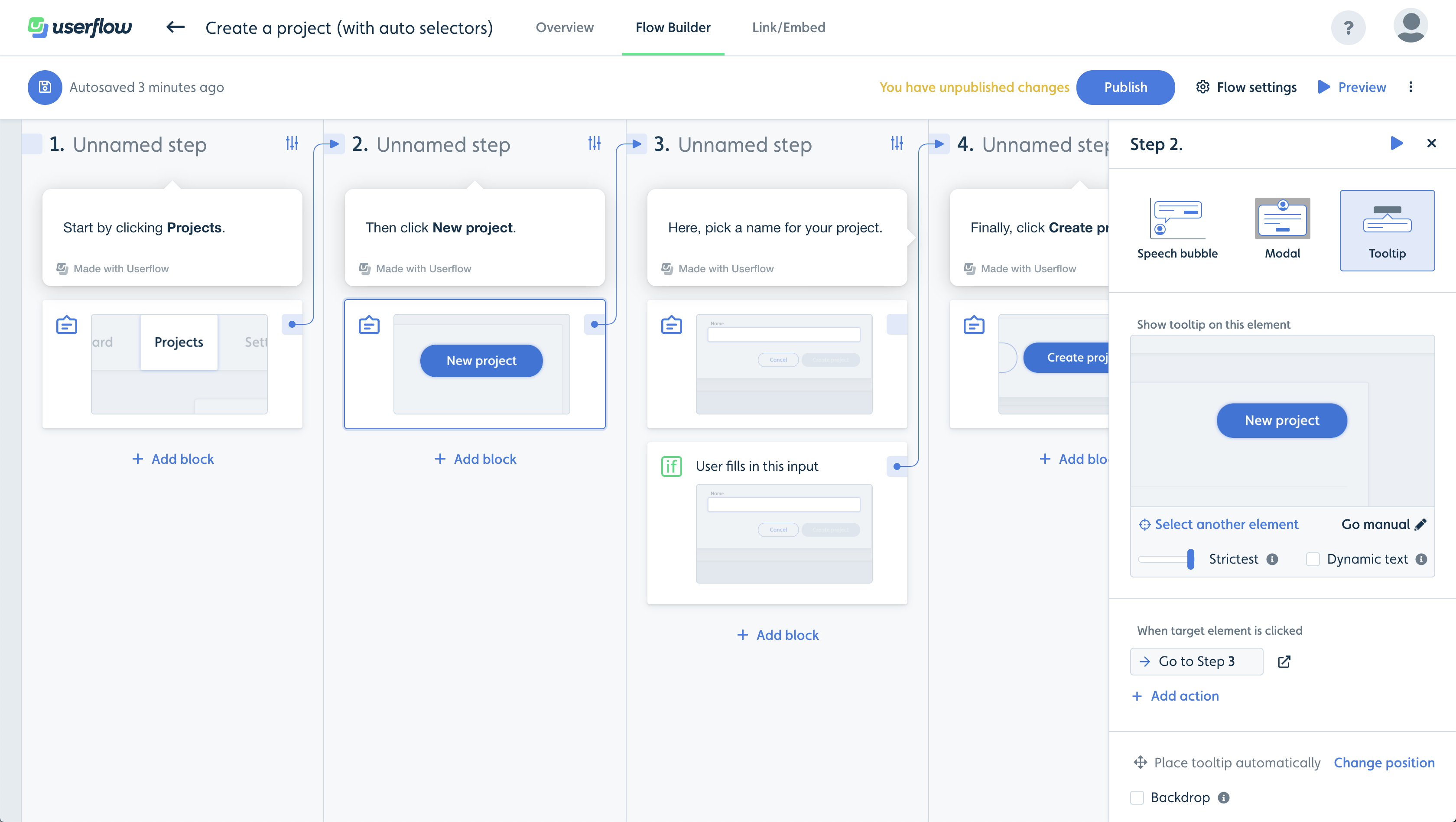
Task: Switch to Go manual selector mode
Action: [1384, 524]
